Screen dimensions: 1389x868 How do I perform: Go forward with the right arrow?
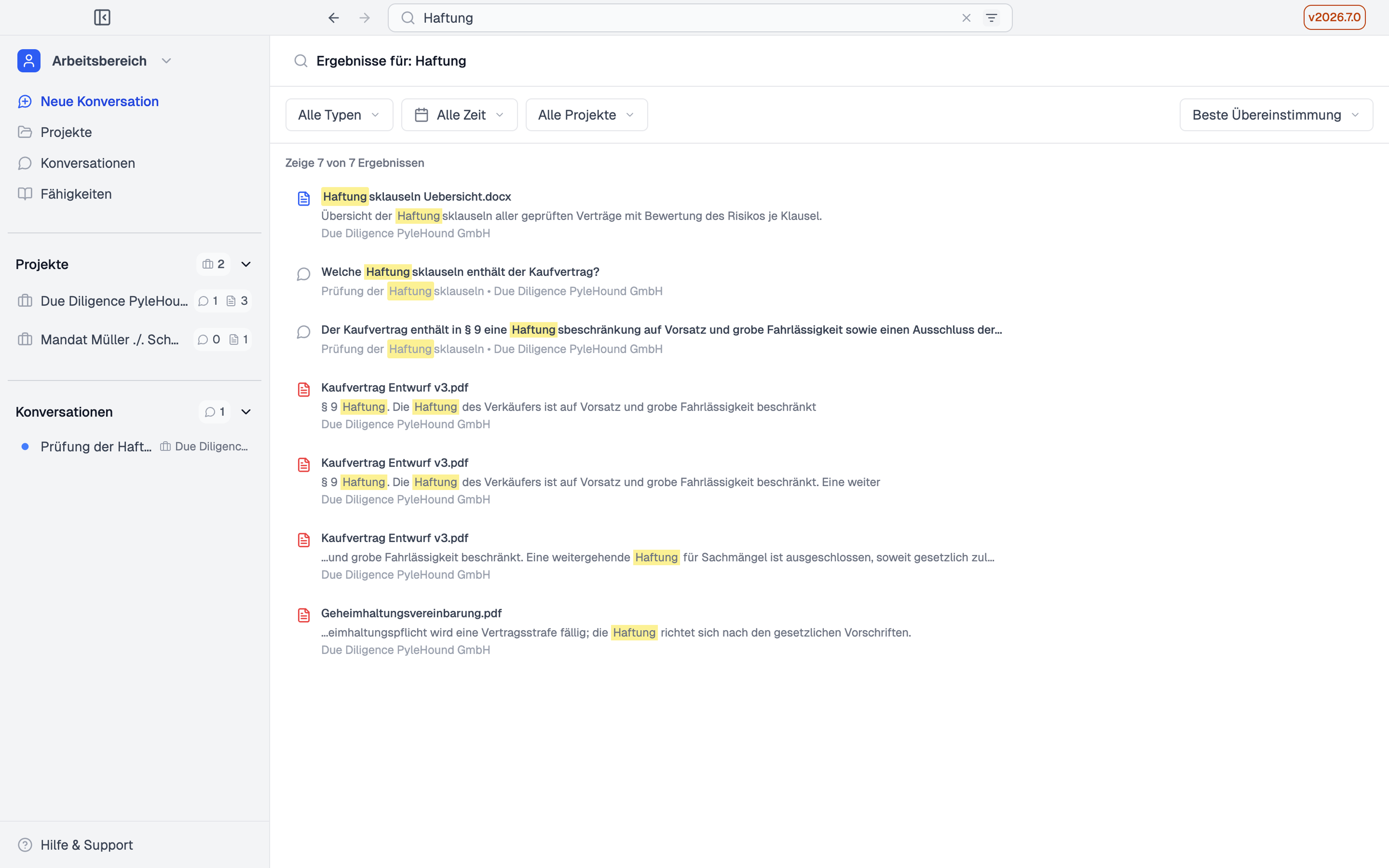tap(365, 18)
